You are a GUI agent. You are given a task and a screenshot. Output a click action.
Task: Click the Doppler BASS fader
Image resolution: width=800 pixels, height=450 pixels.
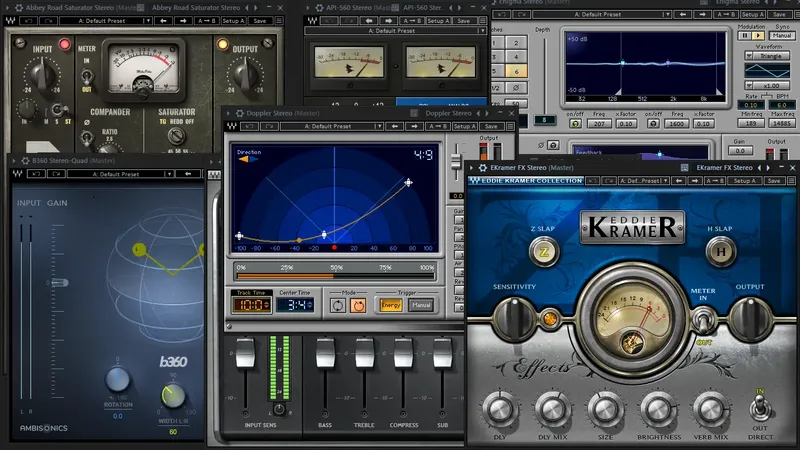pyautogui.click(x=325, y=352)
